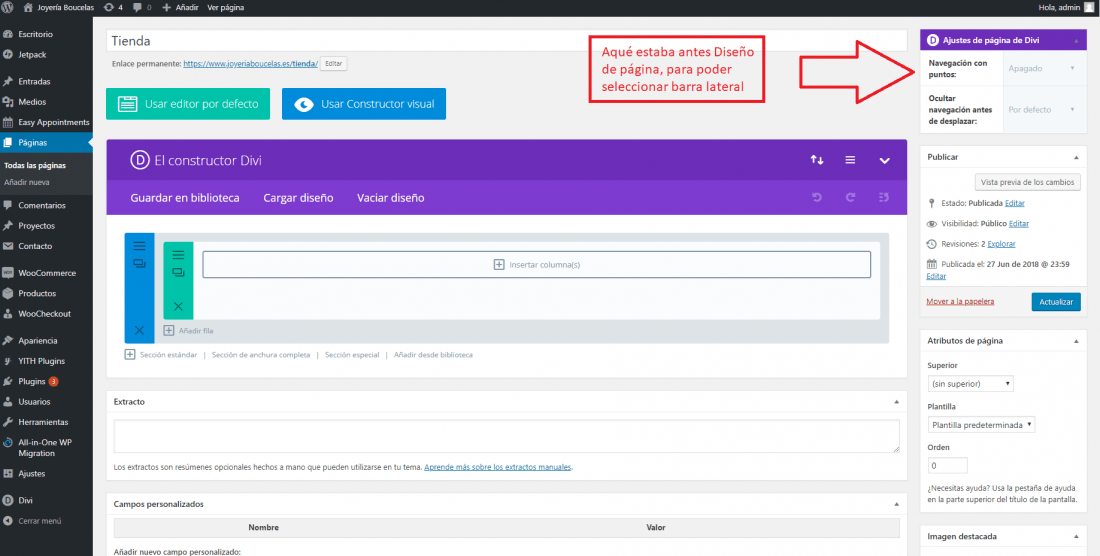
Task: Select Todas las páginas submenu item
Action: 35,166
